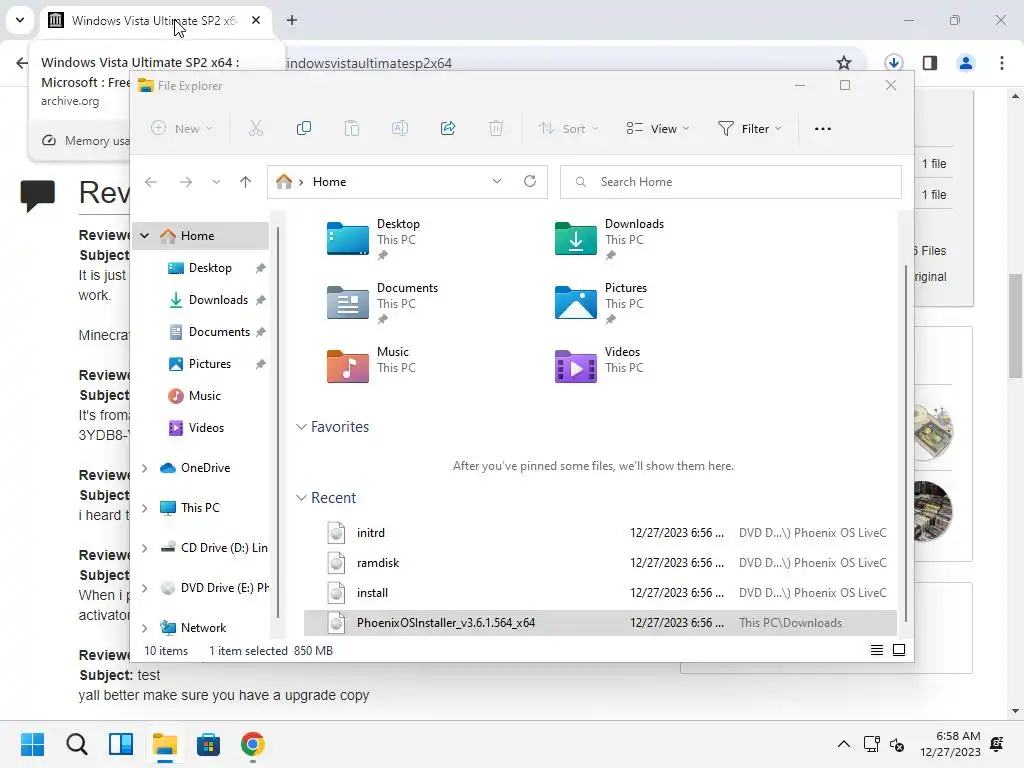Open the View dropdown menu
Viewport: 1024px width, 768px height.
(x=658, y=129)
